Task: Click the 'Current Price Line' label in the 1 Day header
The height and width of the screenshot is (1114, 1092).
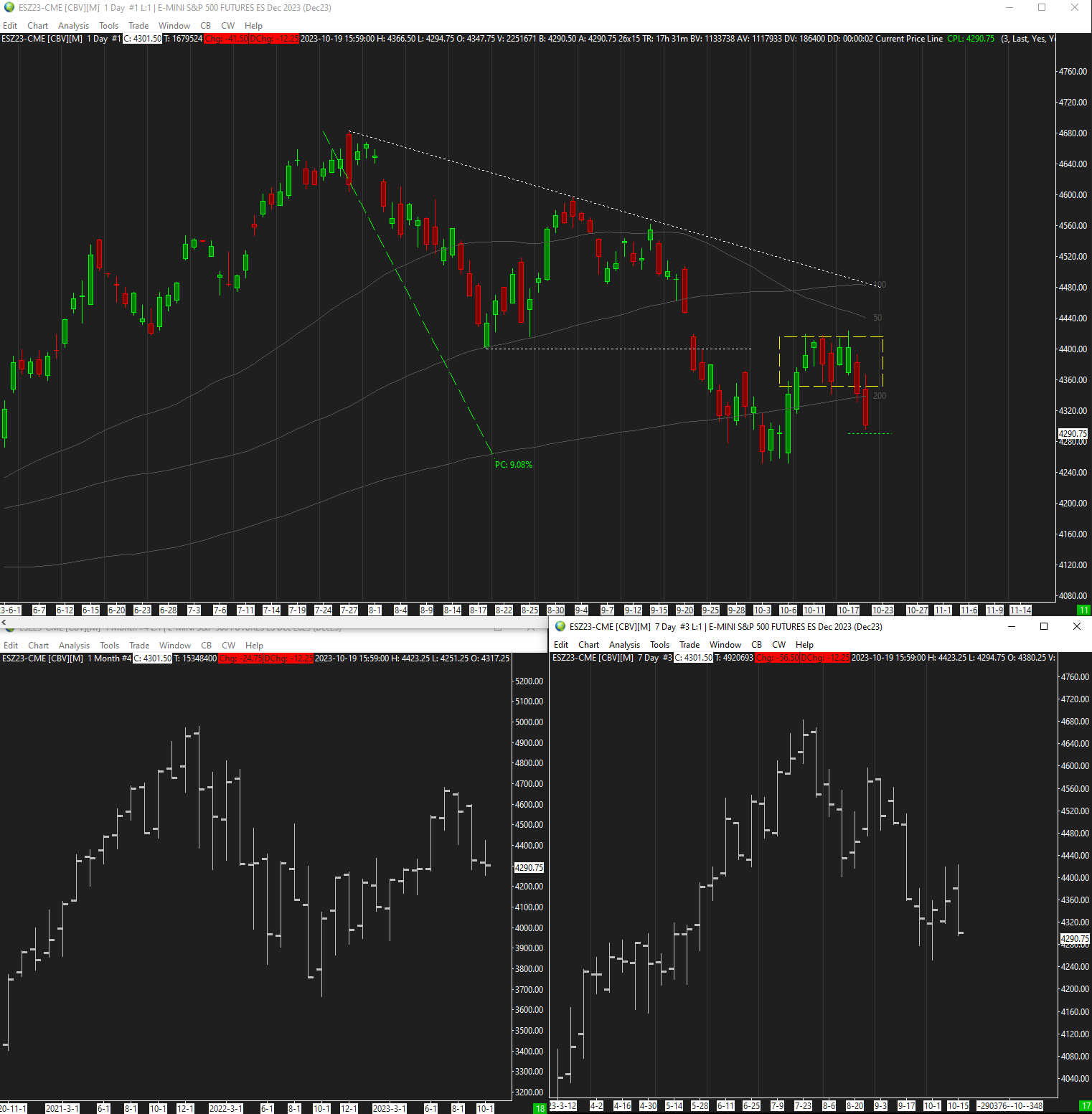Action: tap(909, 39)
